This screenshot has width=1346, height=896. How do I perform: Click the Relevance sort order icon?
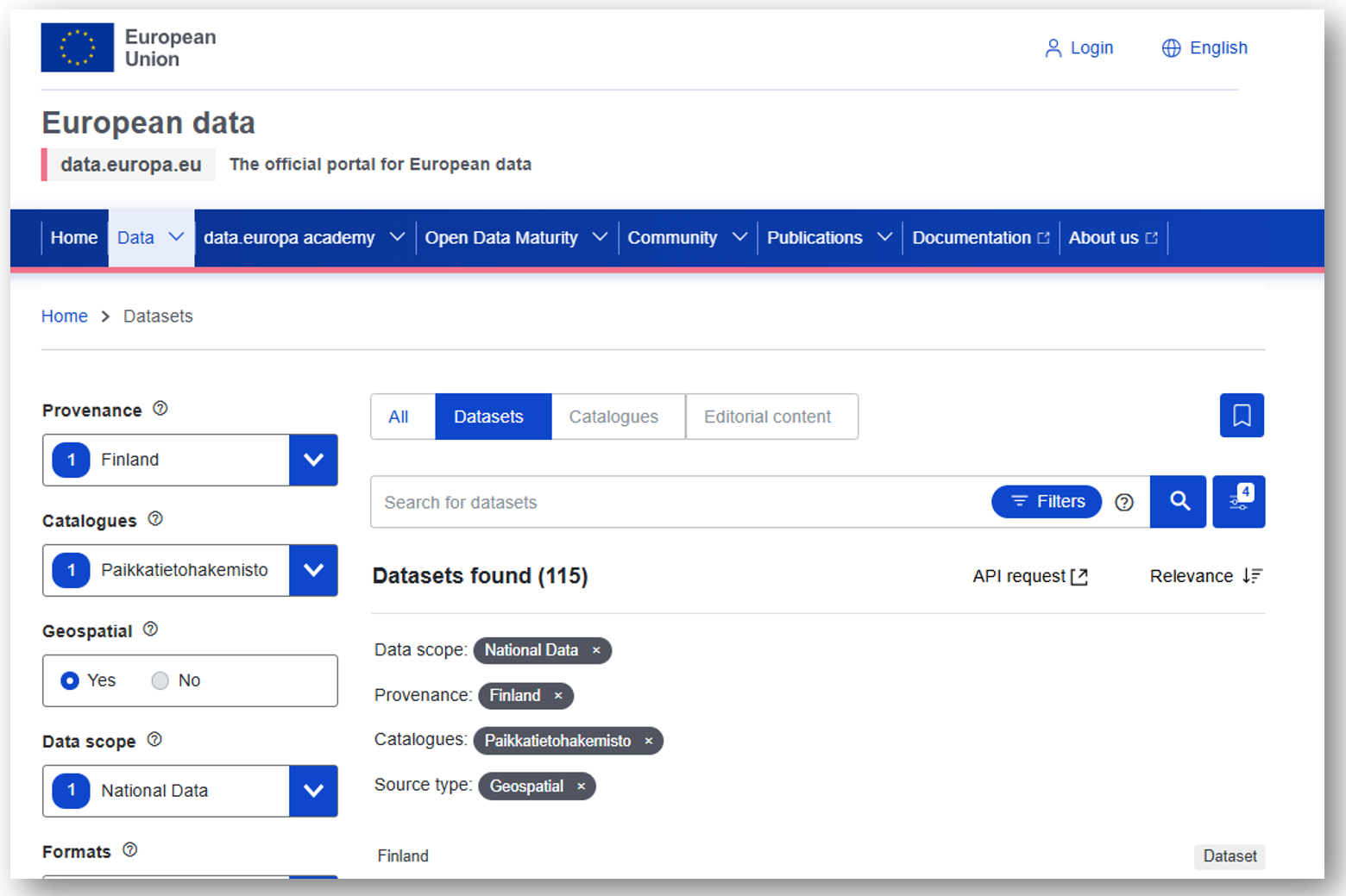1253,576
